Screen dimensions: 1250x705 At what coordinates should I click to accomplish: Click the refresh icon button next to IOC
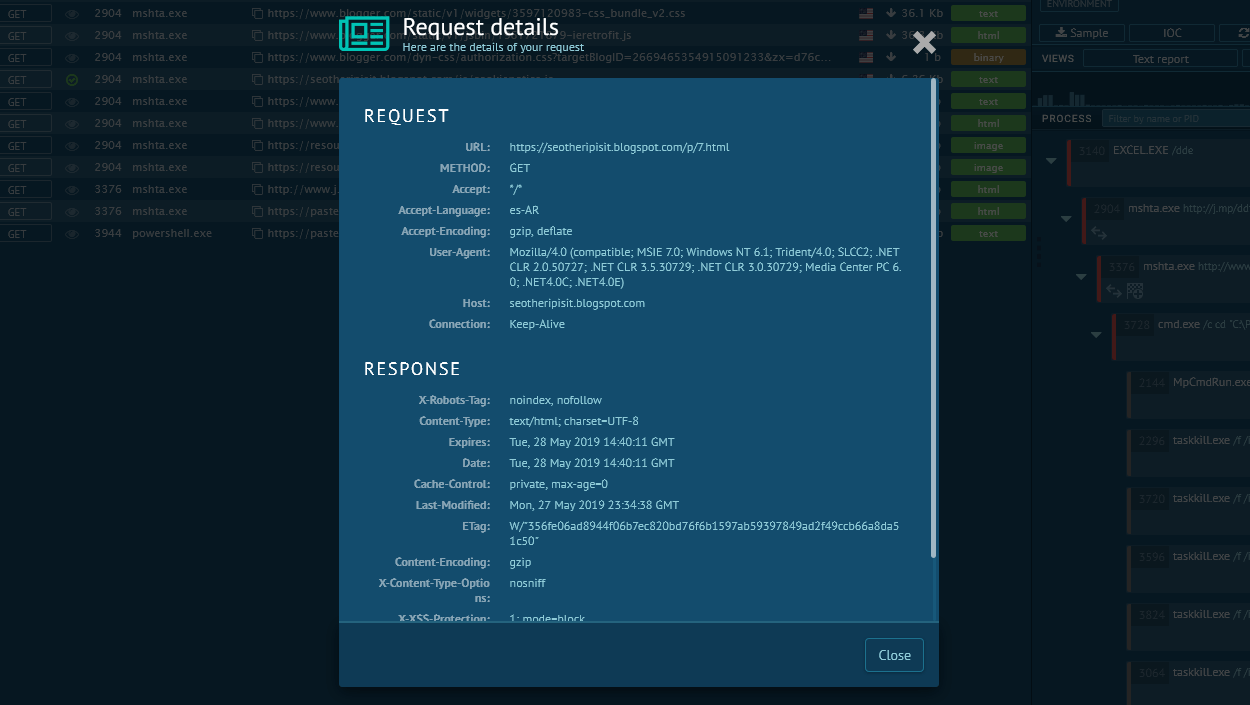pos(1234,33)
